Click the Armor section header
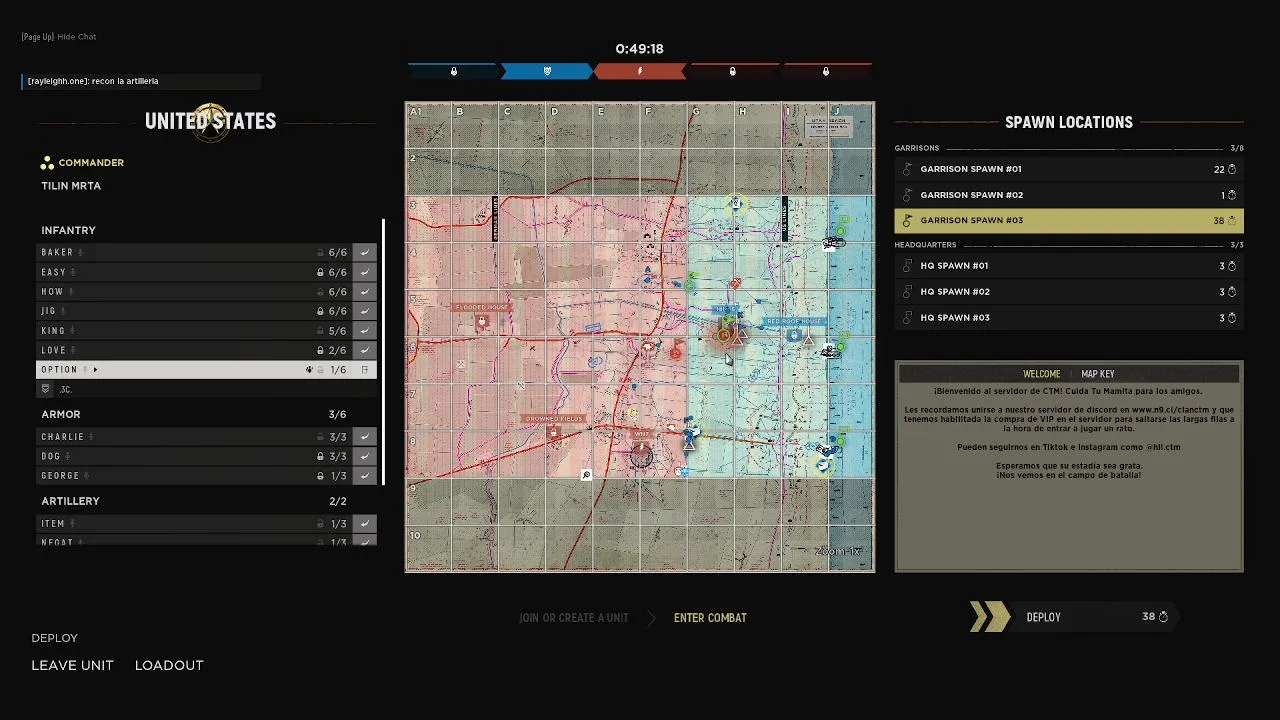Viewport: 1280px width, 720px height. [x=61, y=414]
